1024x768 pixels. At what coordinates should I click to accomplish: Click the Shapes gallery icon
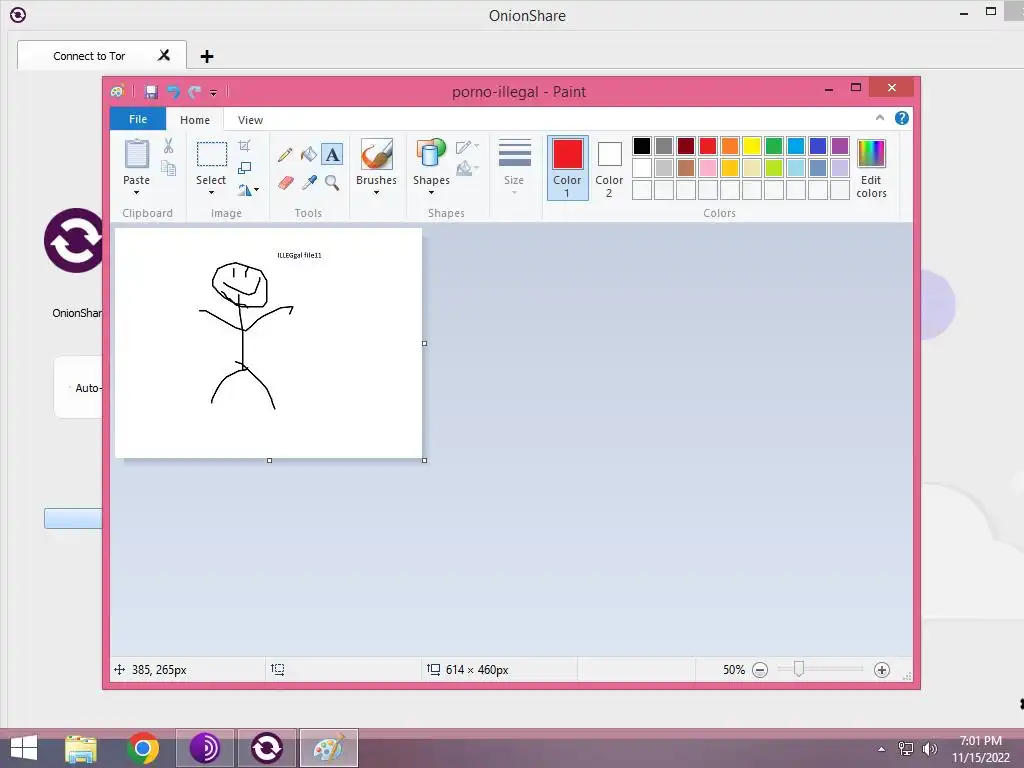coord(431,154)
